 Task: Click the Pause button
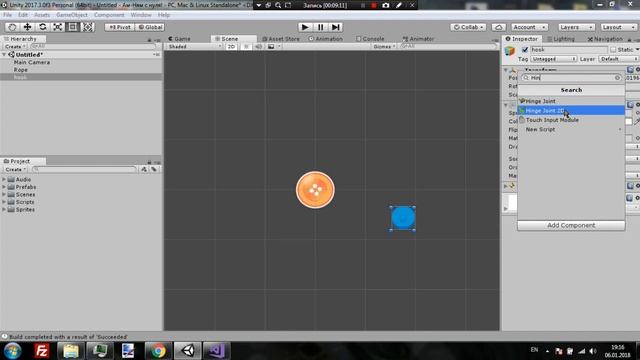(320, 27)
